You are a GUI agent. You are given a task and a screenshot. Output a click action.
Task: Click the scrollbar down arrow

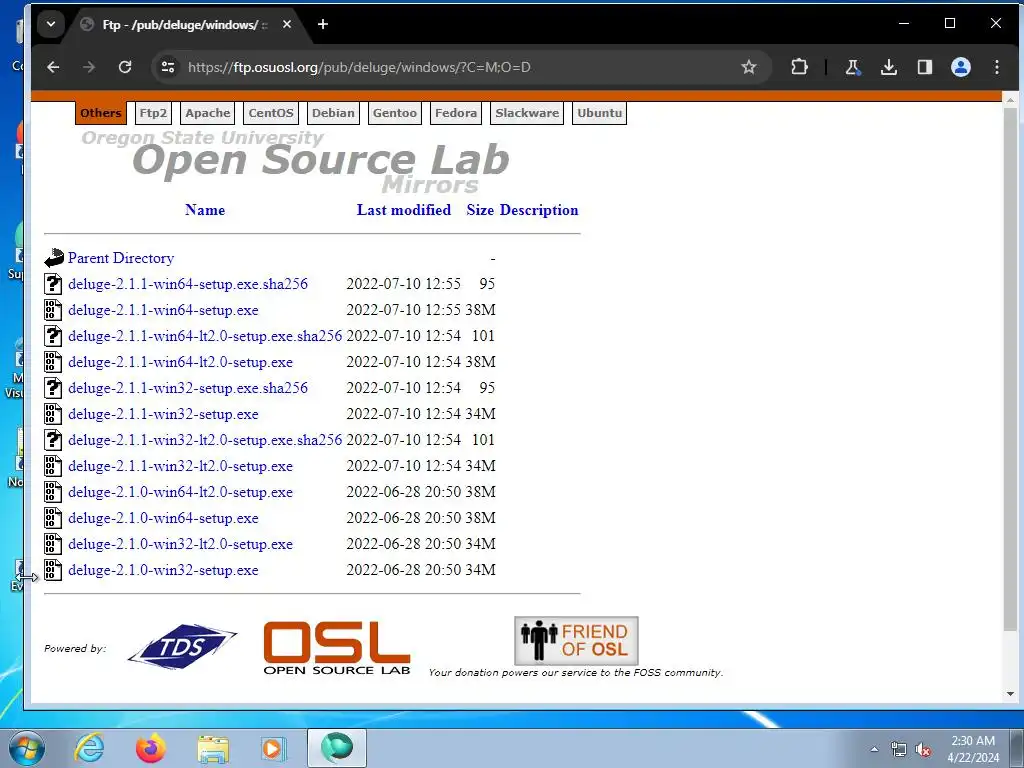1010,694
